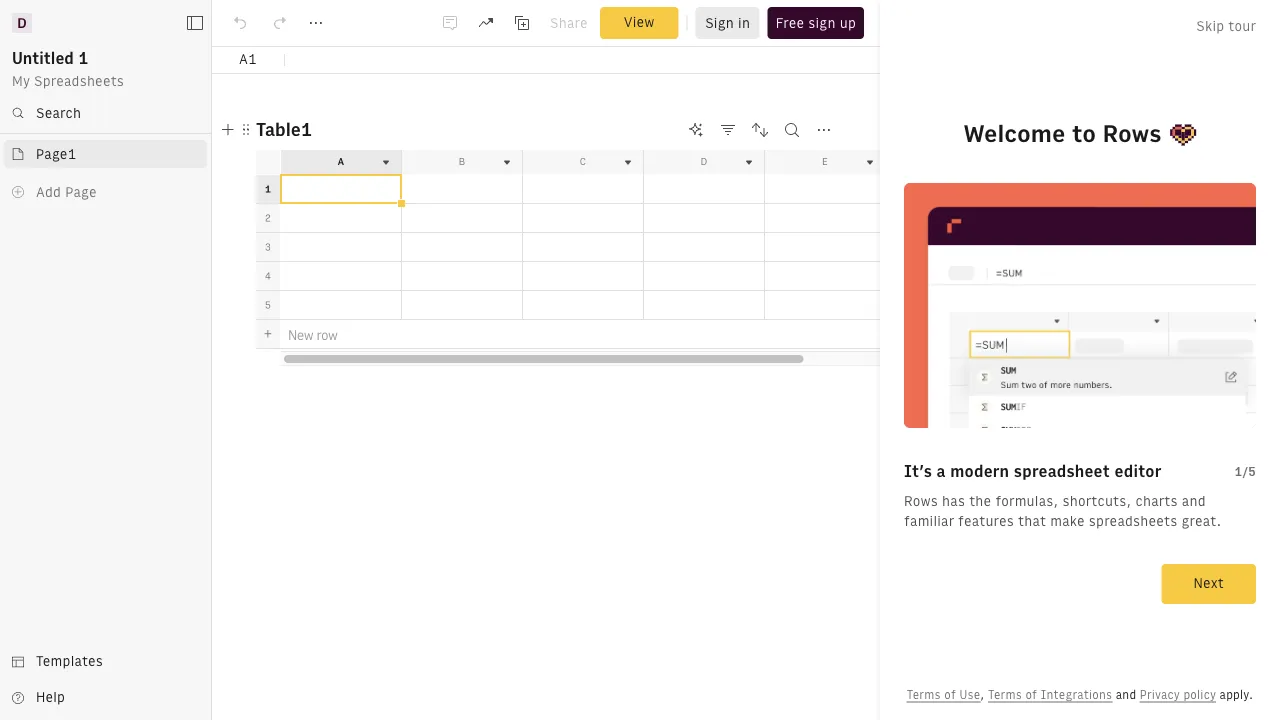This screenshot has height=720, width=1280.
Task: Select the Page1 page
Action: 105,154
